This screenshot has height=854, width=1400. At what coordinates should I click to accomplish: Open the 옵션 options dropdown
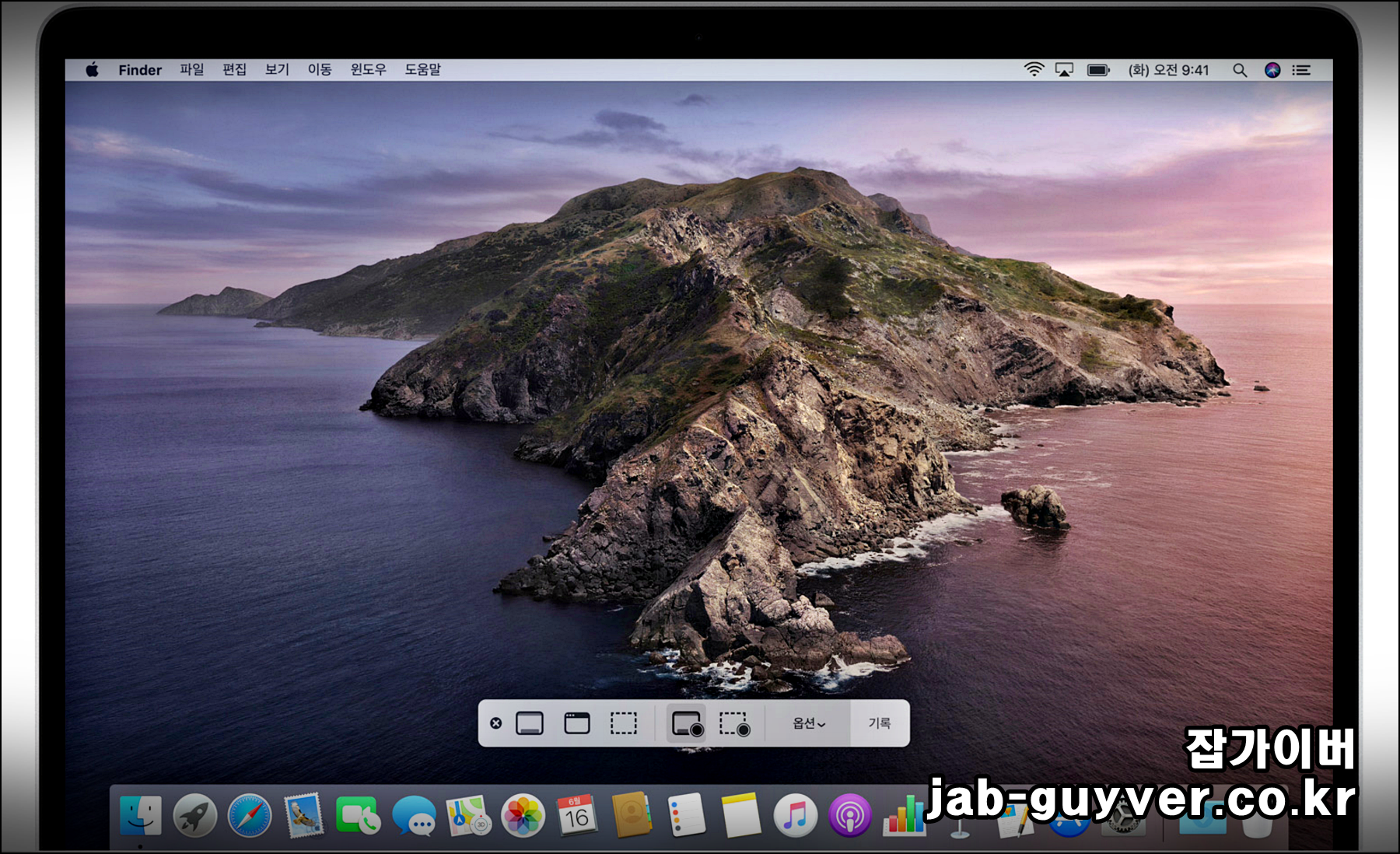click(x=809, y=723)
